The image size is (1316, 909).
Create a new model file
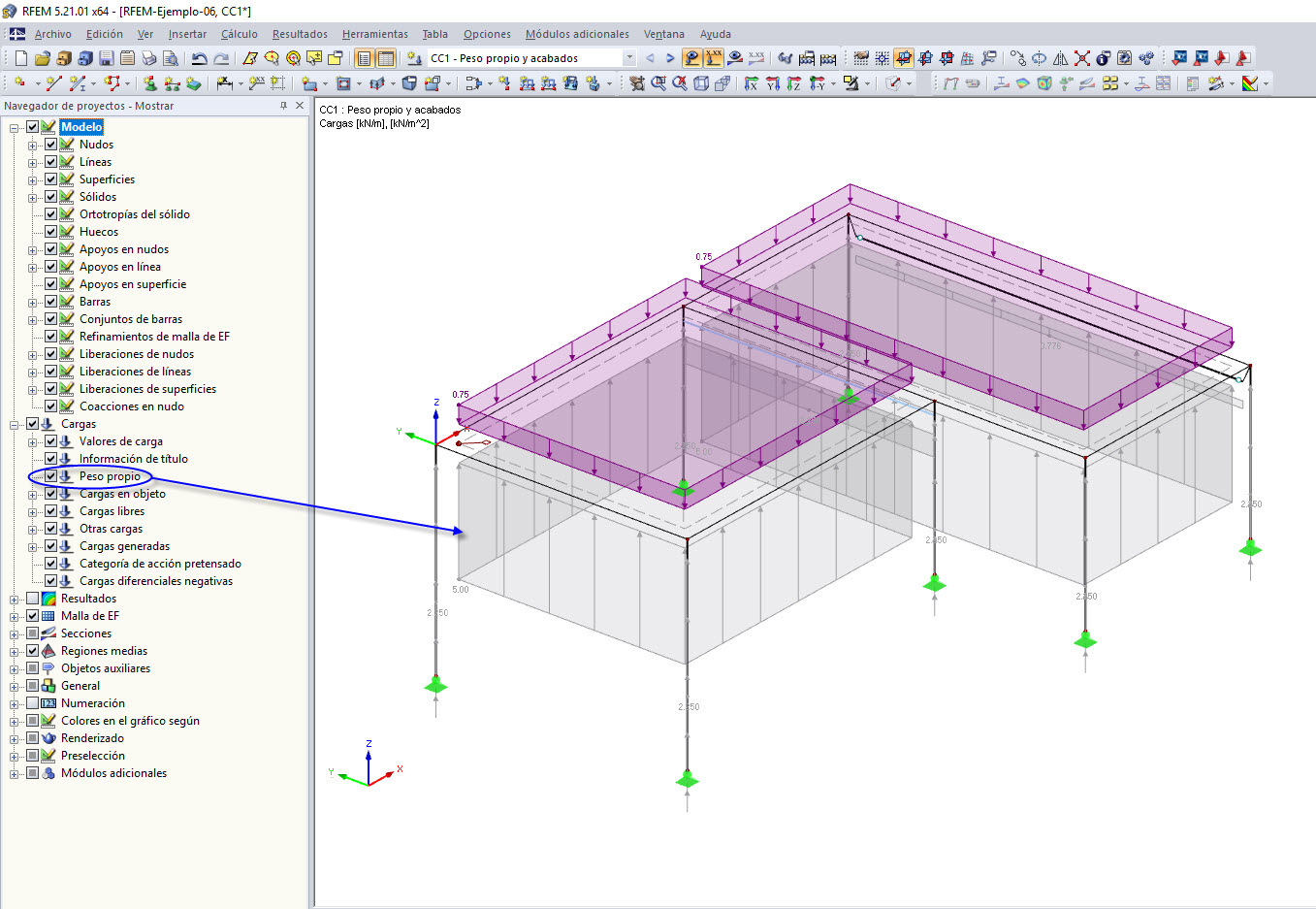coord(20,58)
